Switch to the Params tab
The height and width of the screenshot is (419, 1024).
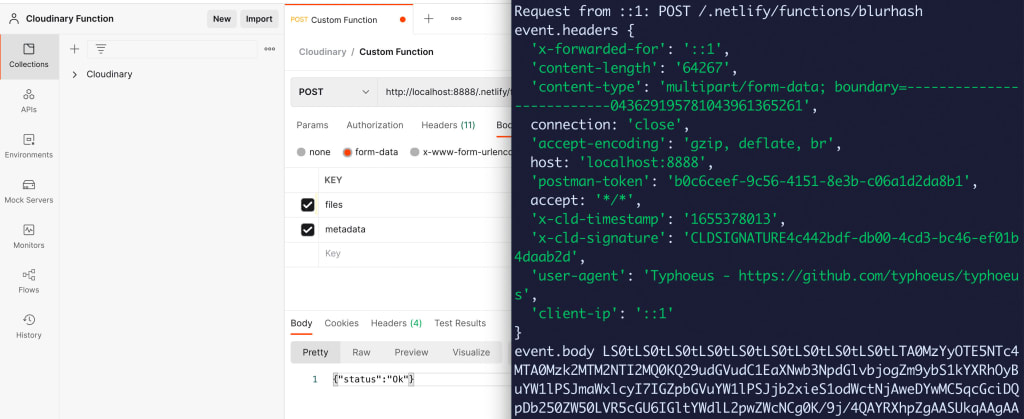312,125
